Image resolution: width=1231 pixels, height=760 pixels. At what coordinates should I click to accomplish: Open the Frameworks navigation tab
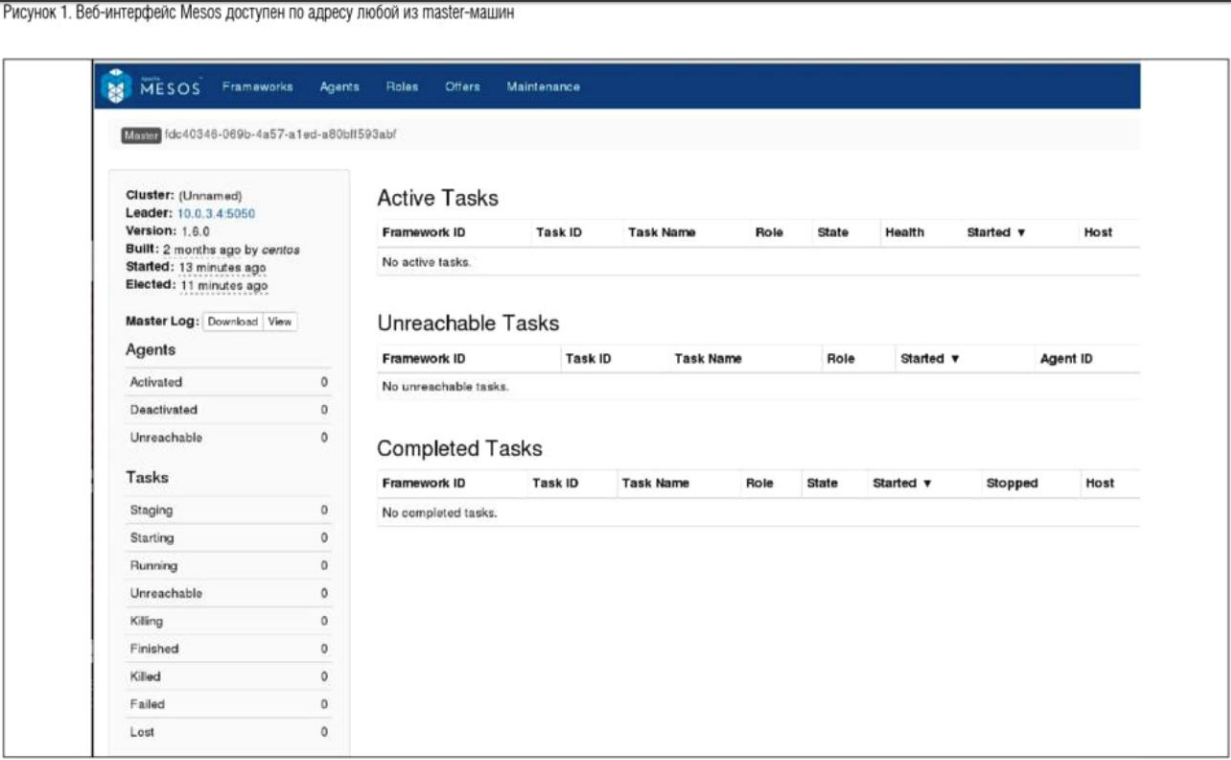pos(257,87)
